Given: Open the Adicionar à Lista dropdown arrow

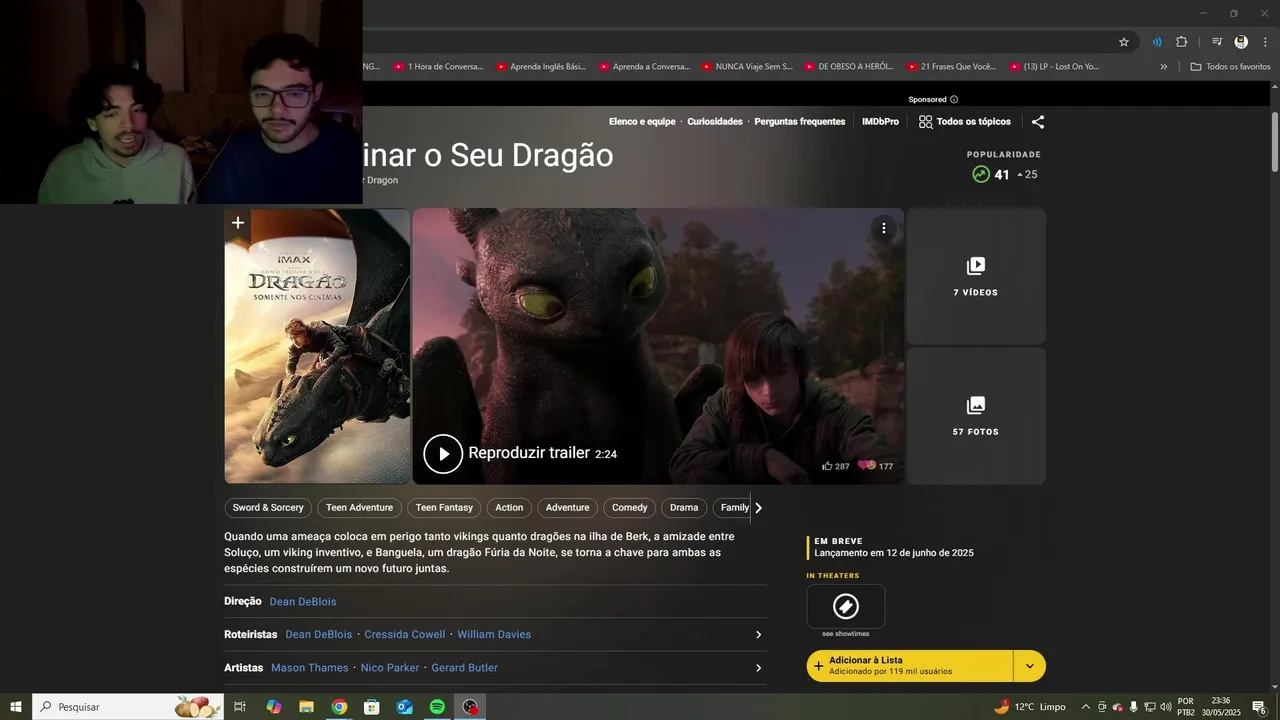Looking at the screenshot, I should coord(1030,666).
